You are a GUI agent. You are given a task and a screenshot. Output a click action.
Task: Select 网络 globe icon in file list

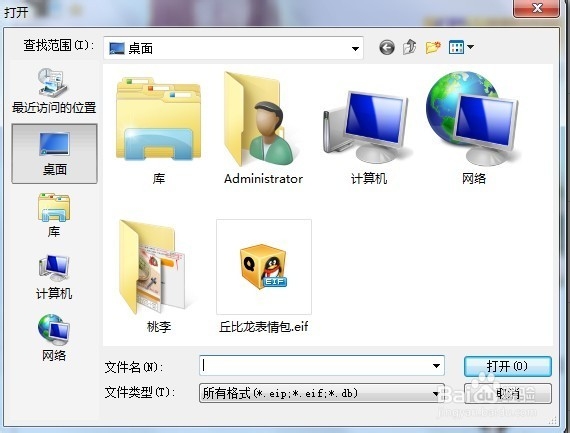point(473,128)
